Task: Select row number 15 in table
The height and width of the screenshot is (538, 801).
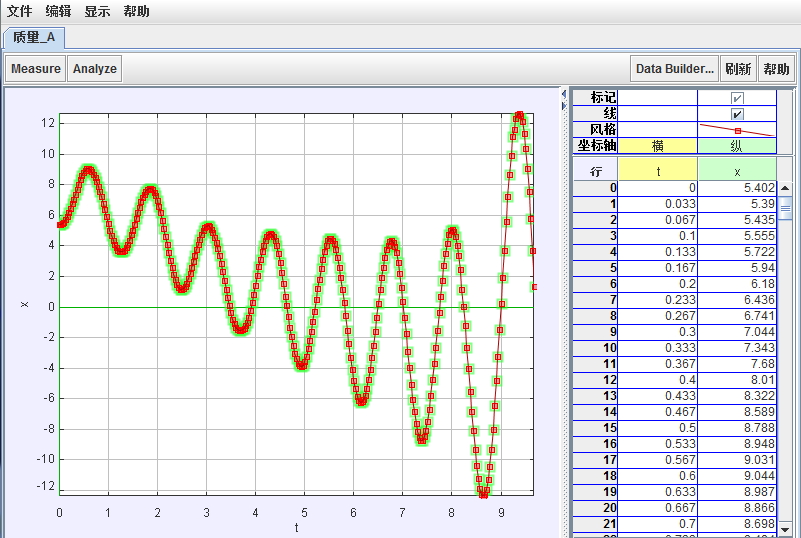Action: click(596, 428)
